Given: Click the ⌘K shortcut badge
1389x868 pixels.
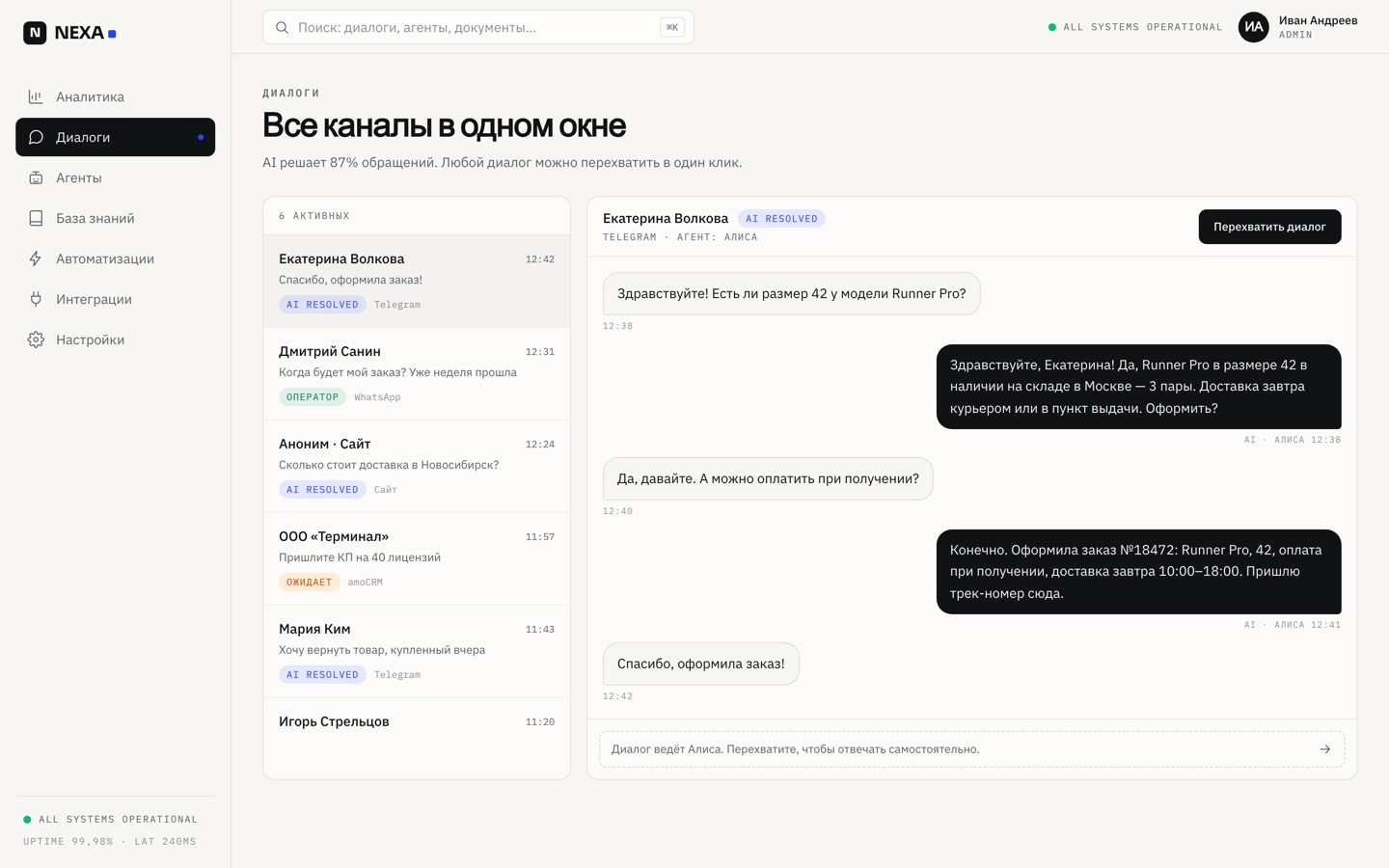Looking at the screenshot, I should tap(672, 27).
